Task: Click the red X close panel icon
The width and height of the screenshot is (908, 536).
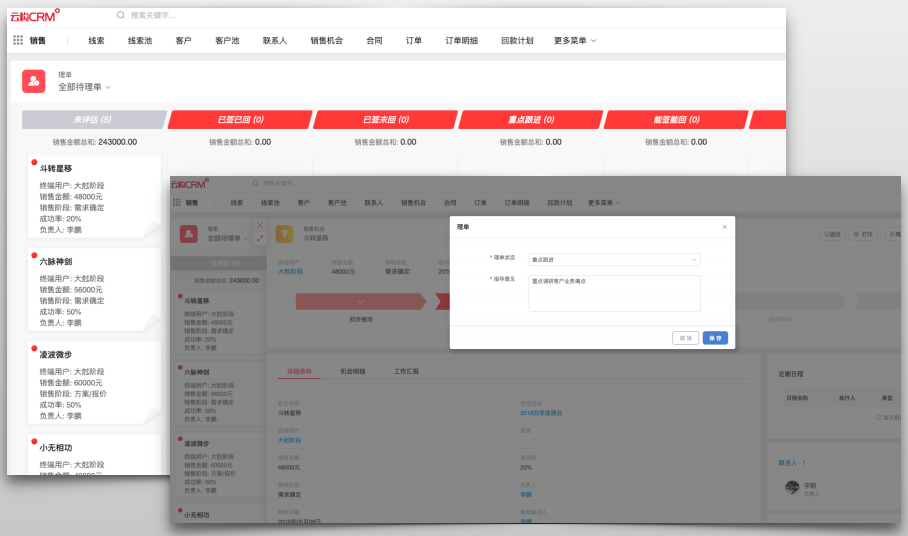Action: point(260,225)
